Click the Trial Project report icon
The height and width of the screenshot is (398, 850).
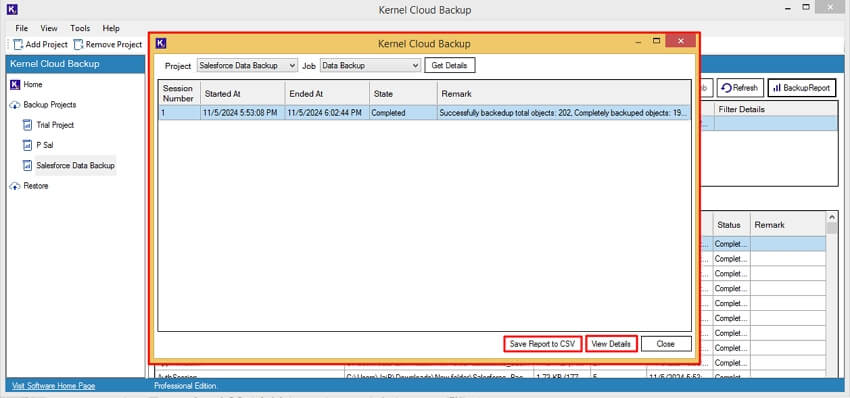click(x=28, y=125)
